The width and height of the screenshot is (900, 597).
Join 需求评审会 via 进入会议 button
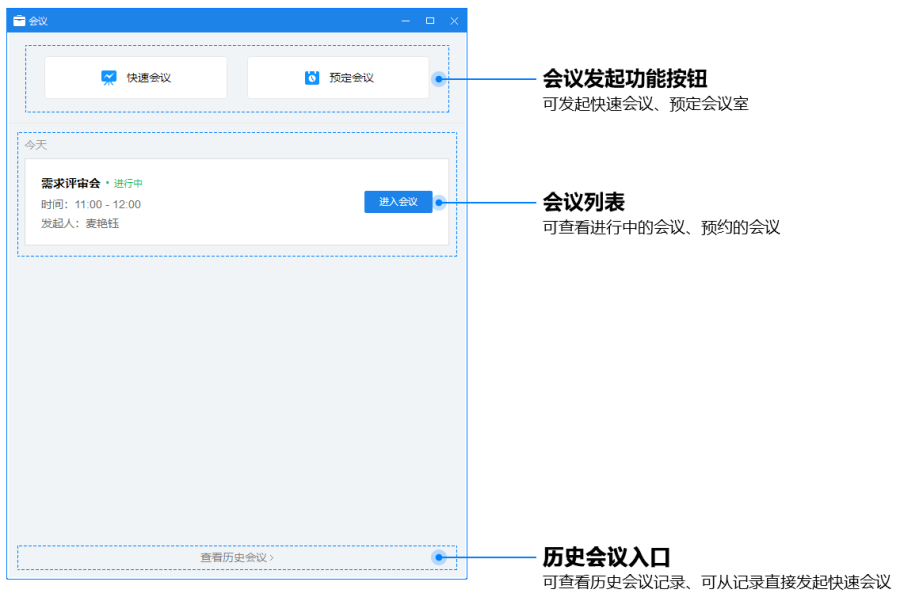tap(398, 201)
